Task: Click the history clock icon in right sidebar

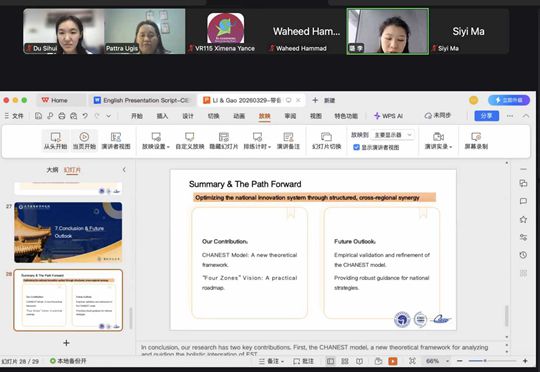Action: pyautogui.click(x=523, y=255)
